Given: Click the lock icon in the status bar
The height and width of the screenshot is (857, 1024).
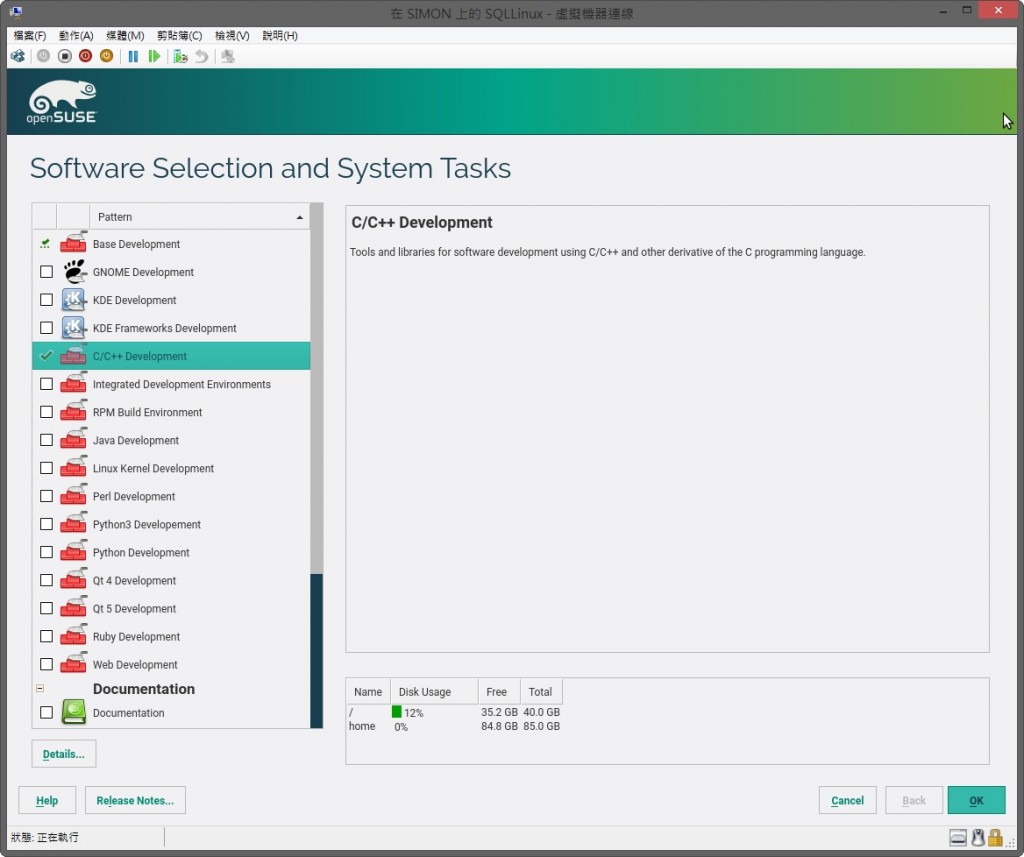Looking at the screenshot, I should click(995, 837).
